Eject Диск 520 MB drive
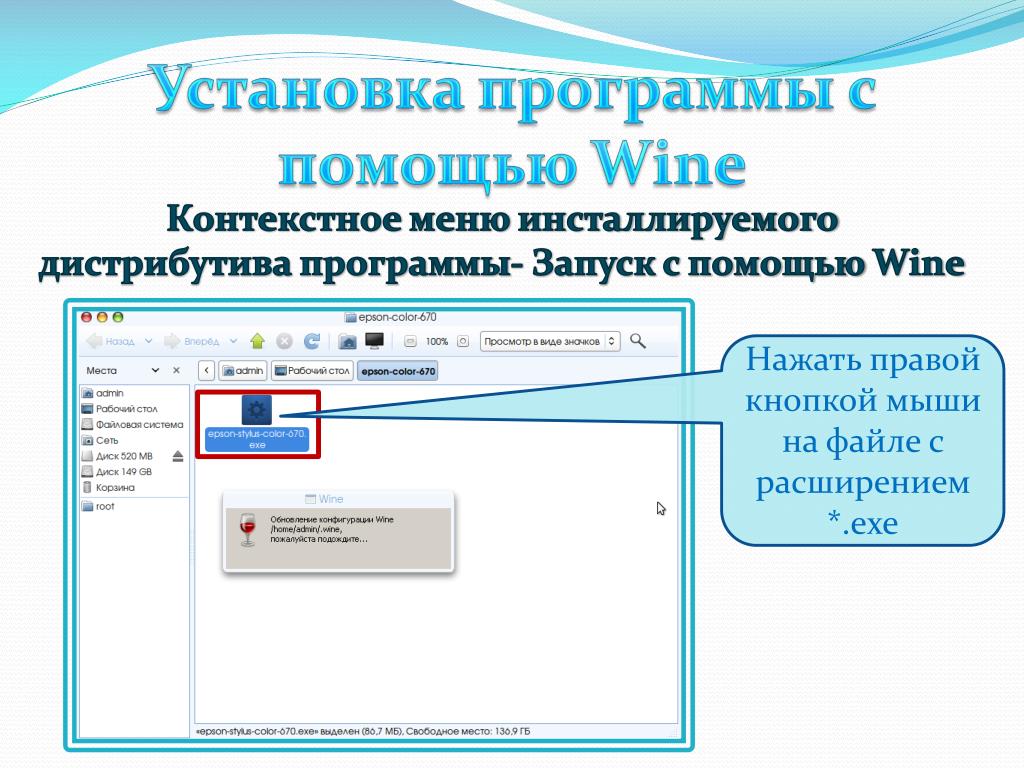1024x768 pixels. click(x=178, y=456)
